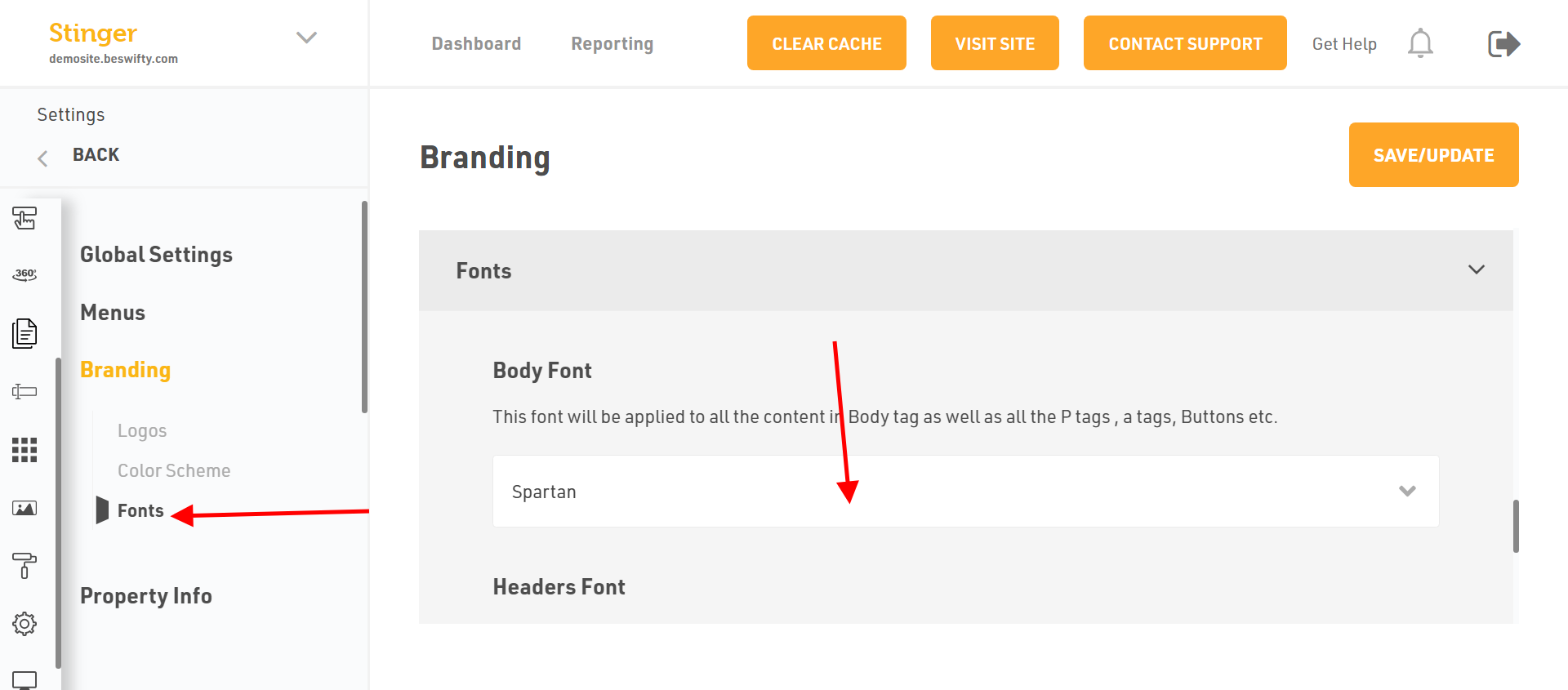Open the image gallery sidebar icon
This screenshot has height=690, width=1568.
(x=24, y=508)
